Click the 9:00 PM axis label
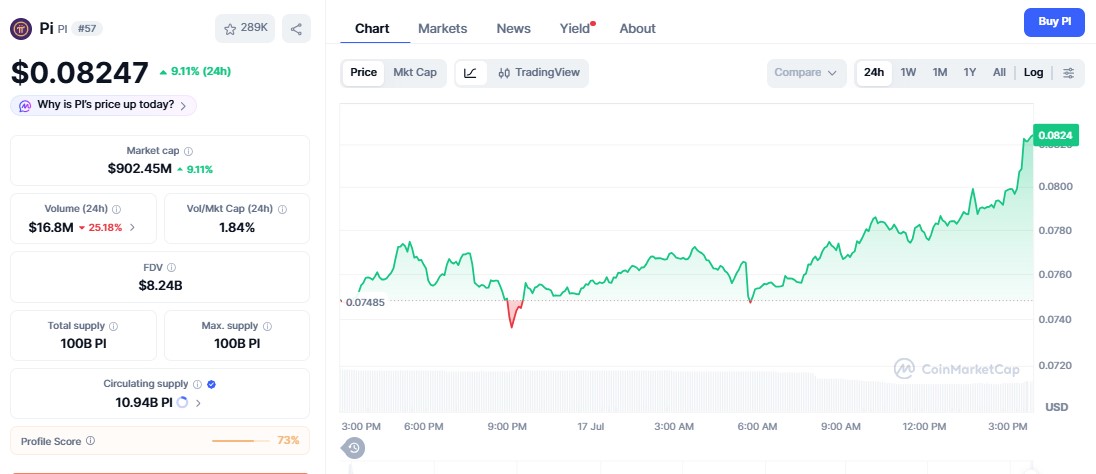The height and width of the screenshot is (474, 1096). [x=507, y=426]
